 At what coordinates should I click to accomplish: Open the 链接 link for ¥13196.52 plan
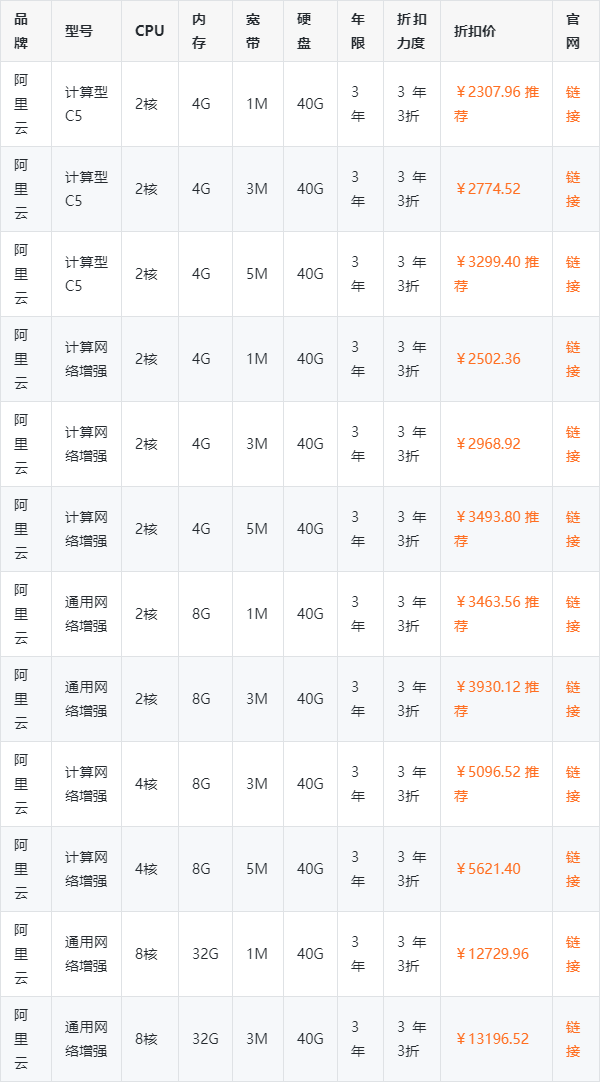click(x=573, y=1039)
